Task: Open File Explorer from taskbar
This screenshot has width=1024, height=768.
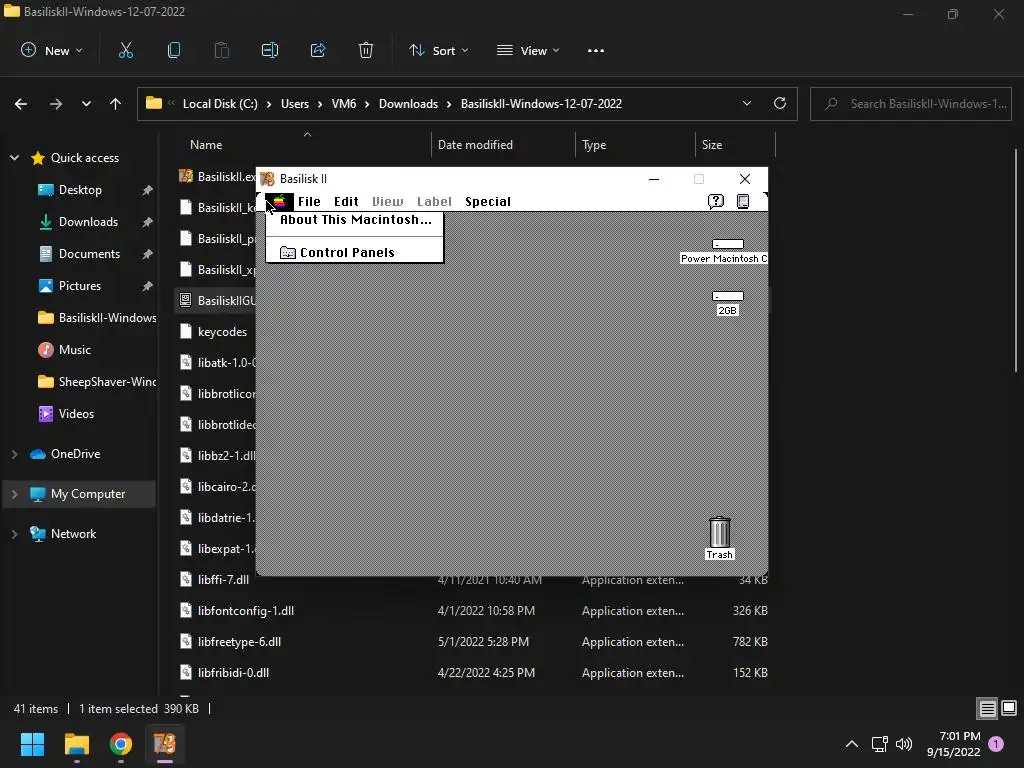Action: tap(76, 744)
